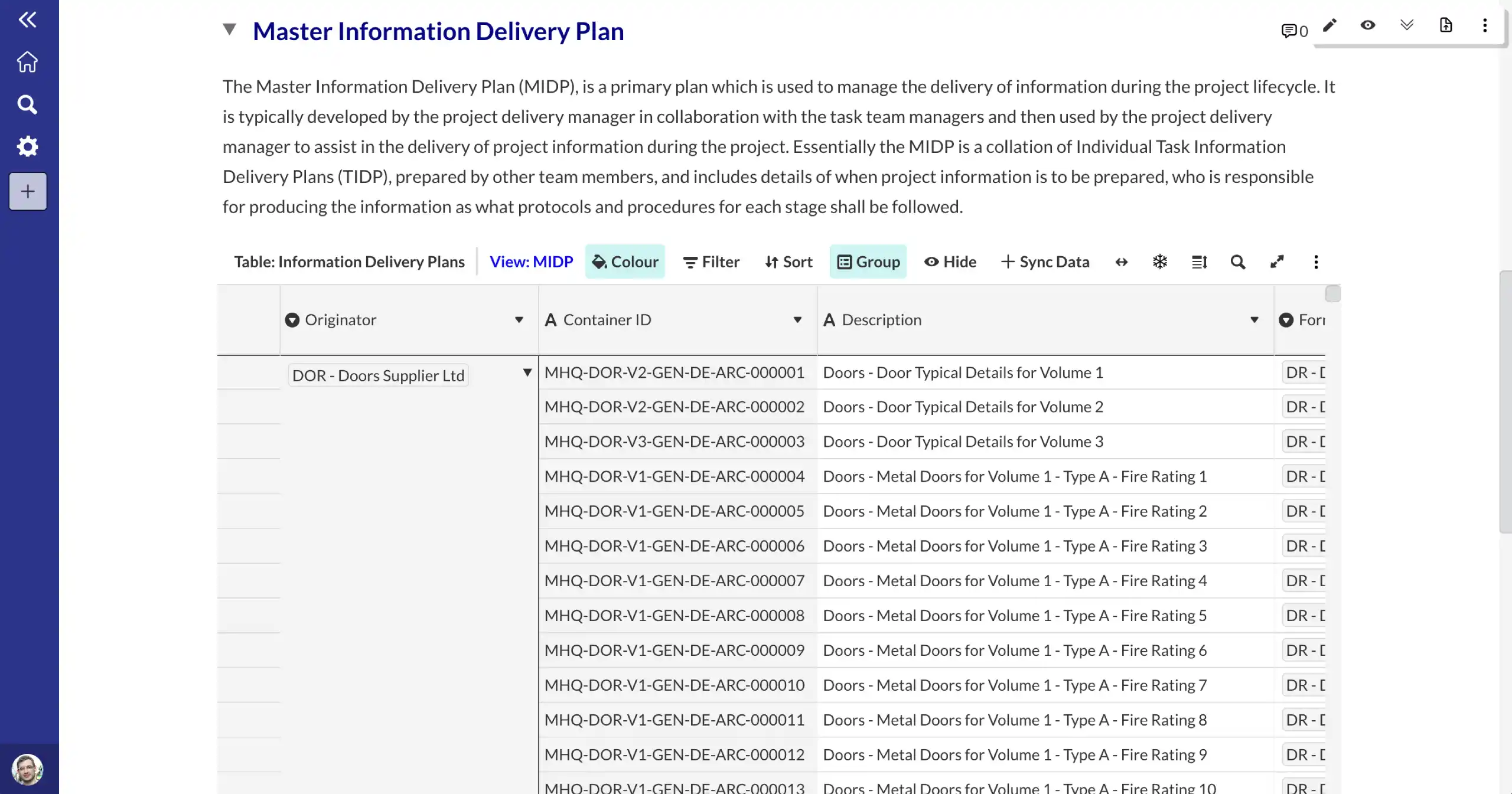
Task: Open the Originator column dropdown
Action: (x=519, y=319)
